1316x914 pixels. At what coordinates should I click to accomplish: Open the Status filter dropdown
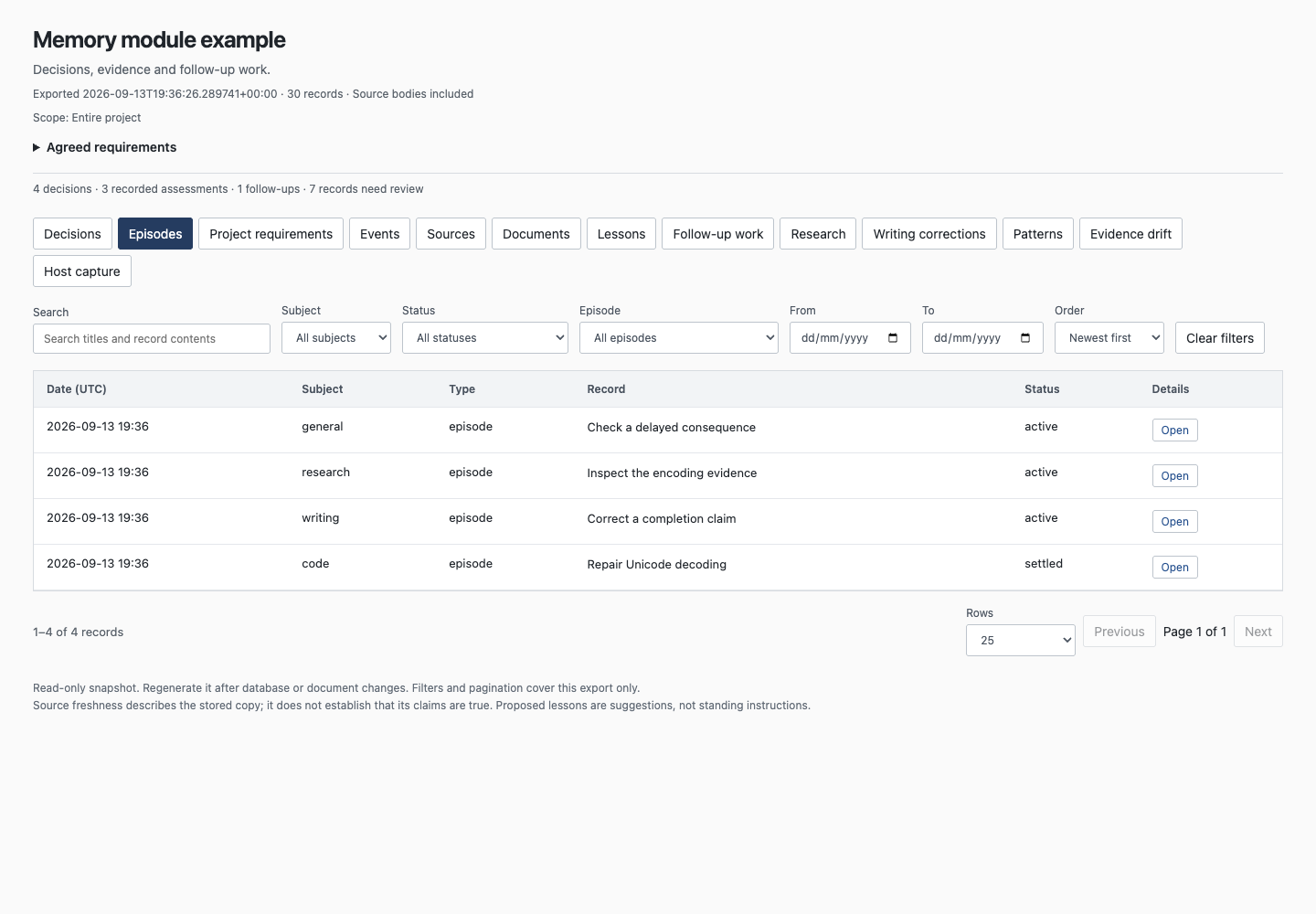[485, 338]
